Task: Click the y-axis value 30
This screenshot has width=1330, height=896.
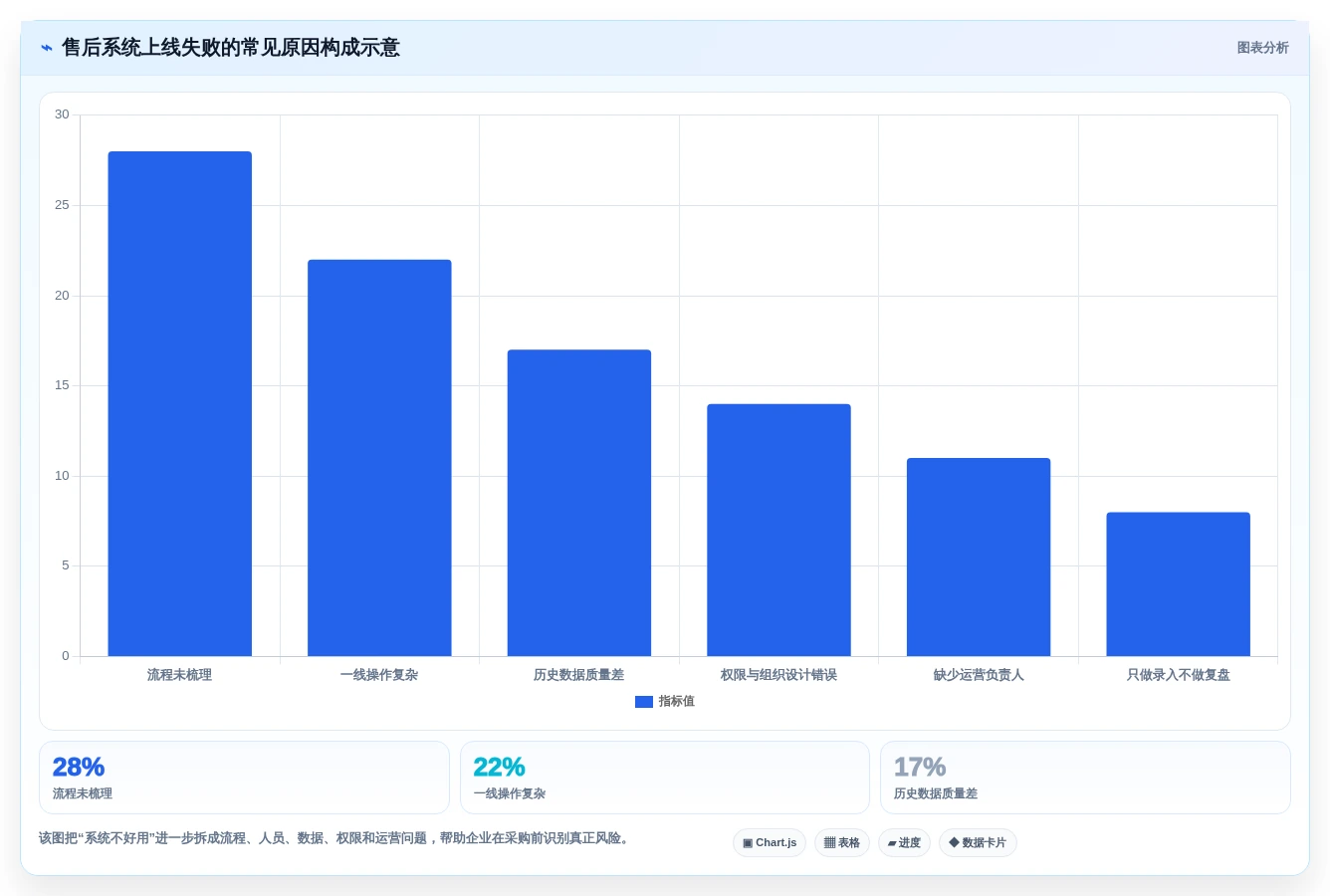Action: click(62, 114)
